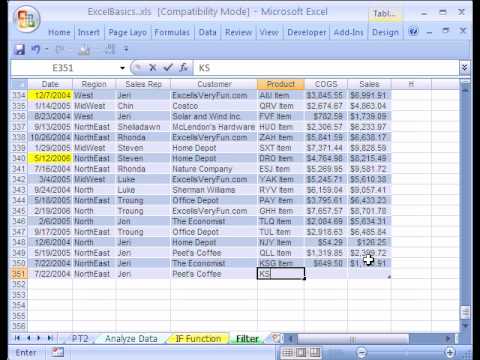Insert a new worksheet tab icon
The height and width of the screenshot is (360, 480).
tap(276, 338)
